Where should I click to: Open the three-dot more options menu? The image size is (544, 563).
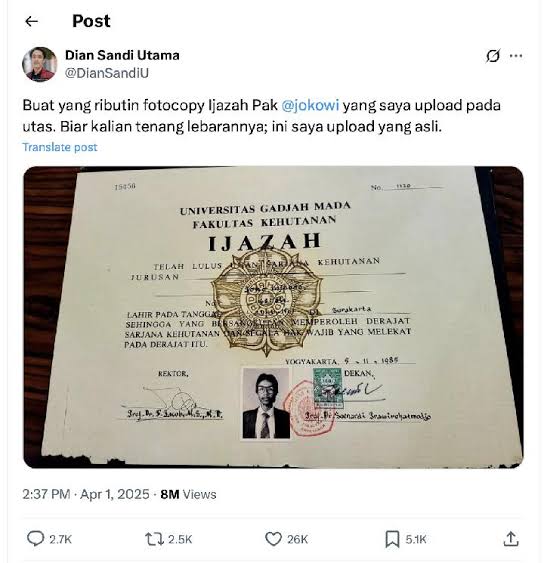click(x=516, y=56)
